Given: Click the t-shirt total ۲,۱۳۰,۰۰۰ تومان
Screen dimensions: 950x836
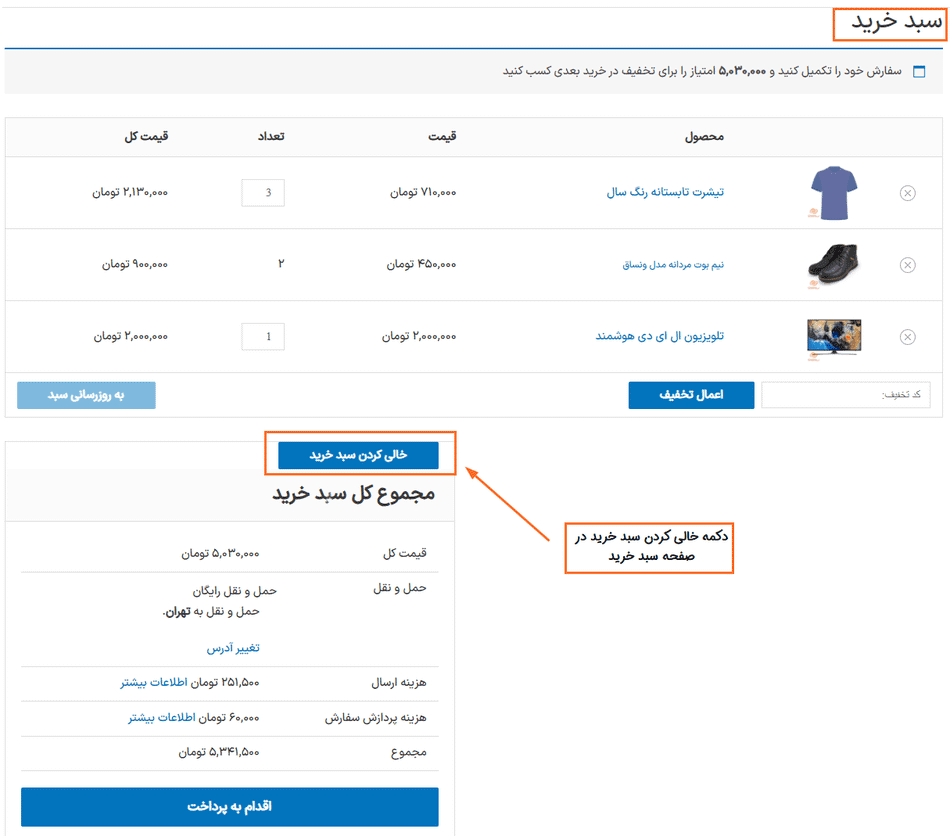Looking at the screenshot, I should tap(130, 192).
